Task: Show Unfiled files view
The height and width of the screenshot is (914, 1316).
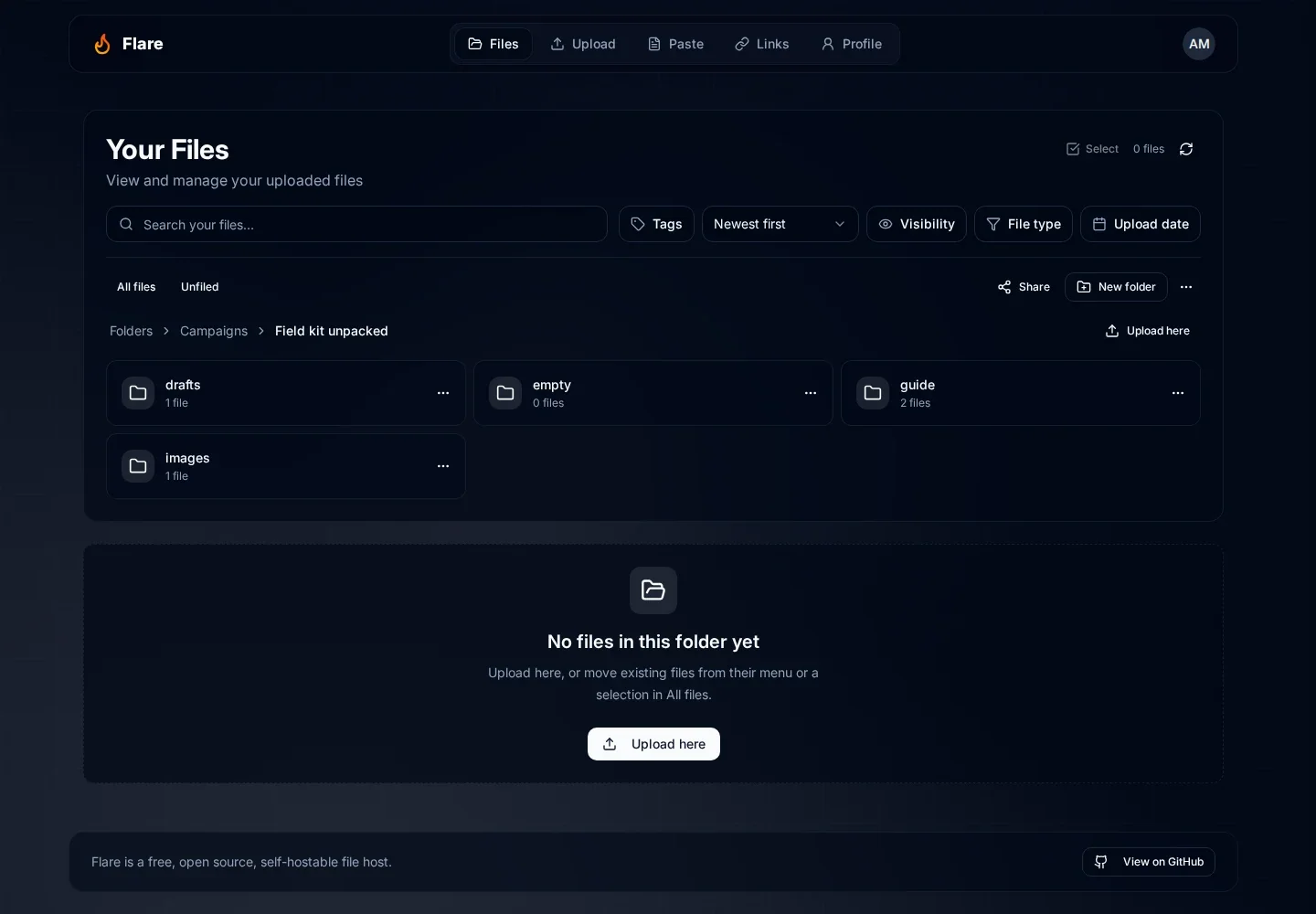Action: [200, 287]
